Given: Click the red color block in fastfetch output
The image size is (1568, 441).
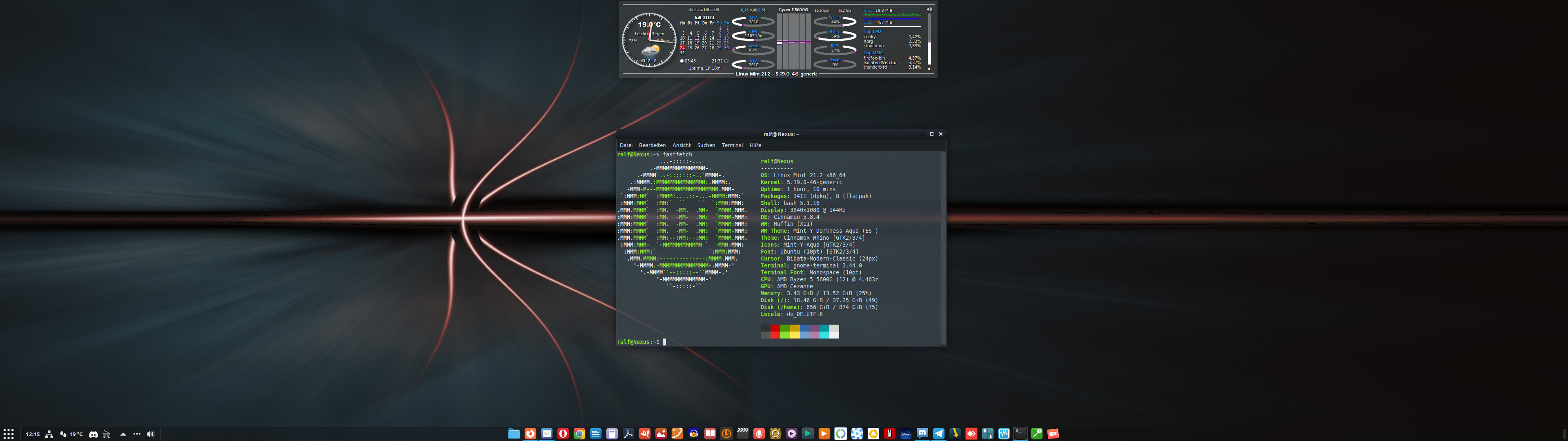Looking at the screenshot, I should [x=775, y=331].
